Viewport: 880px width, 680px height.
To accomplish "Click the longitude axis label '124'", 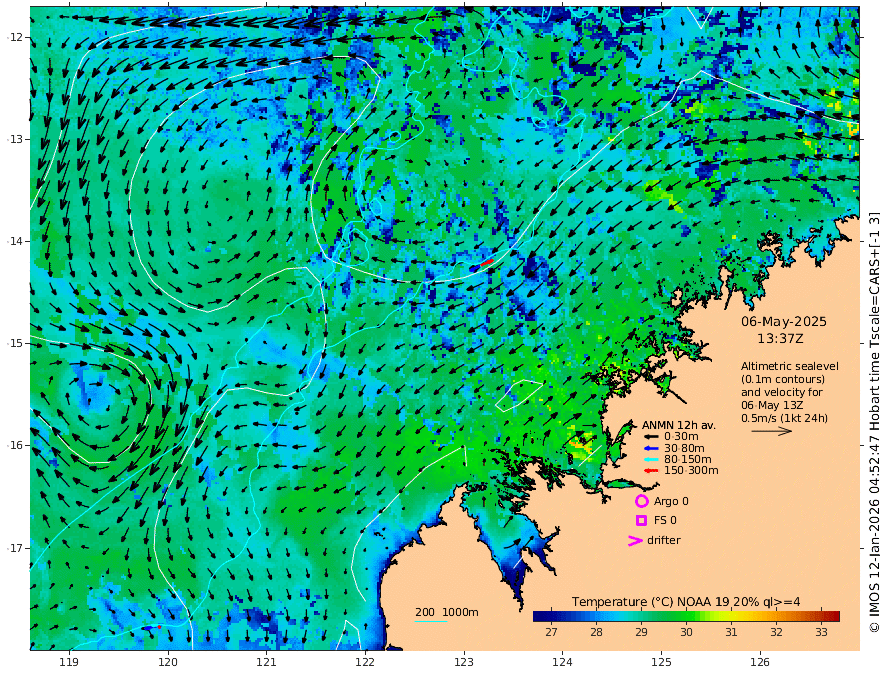I will click(x=562, y=663).
